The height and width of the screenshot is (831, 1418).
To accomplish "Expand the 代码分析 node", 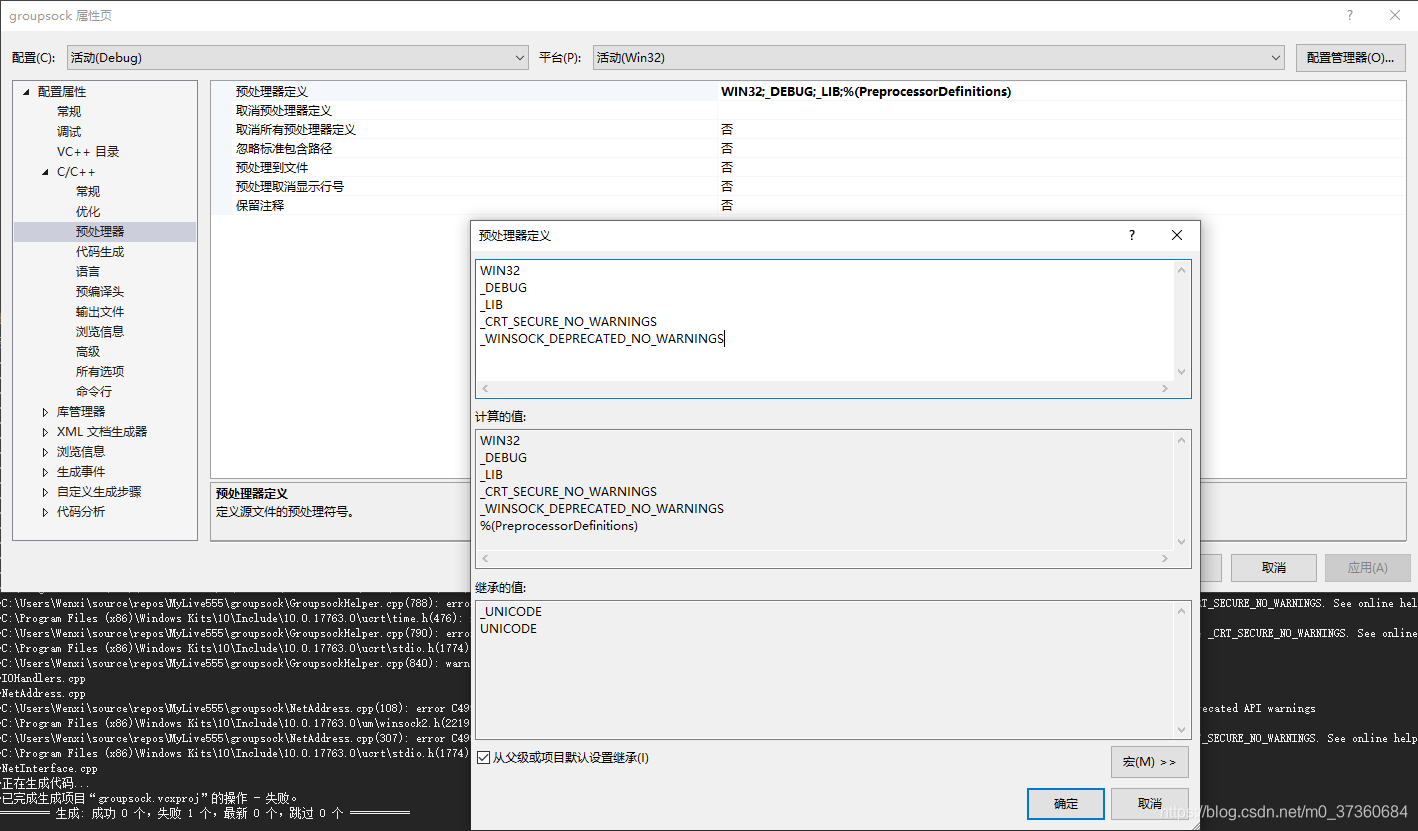I will 45,512.
